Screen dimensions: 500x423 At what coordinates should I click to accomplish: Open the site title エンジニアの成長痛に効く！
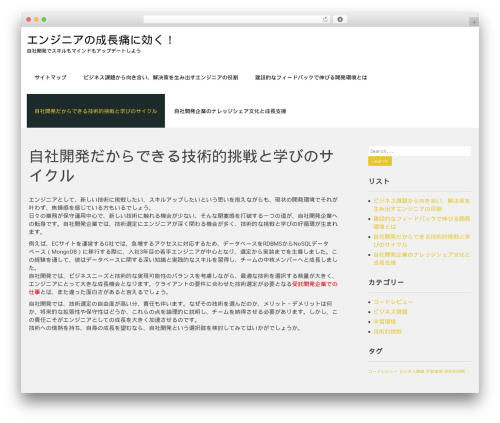(100, 40)
